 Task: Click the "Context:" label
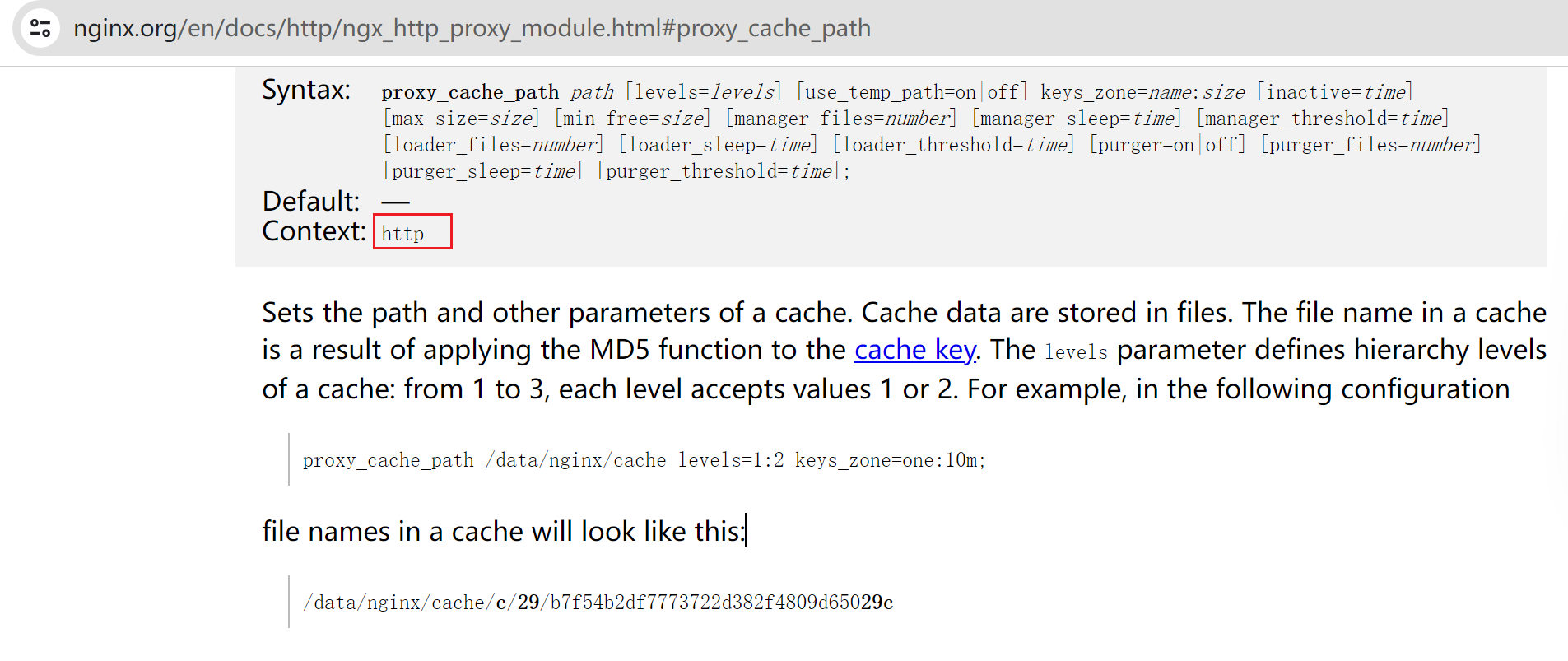tap(314, 231)
